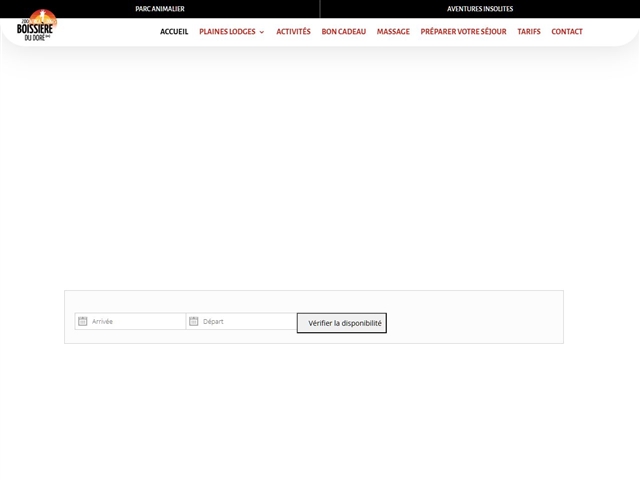Open the Activités page
This screenshot has width=640, height=480.
click(293, 32)
